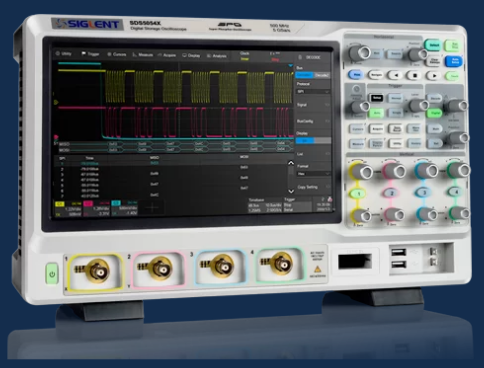
Task: Hit the Roll button
Action: [x=376, y=53]
